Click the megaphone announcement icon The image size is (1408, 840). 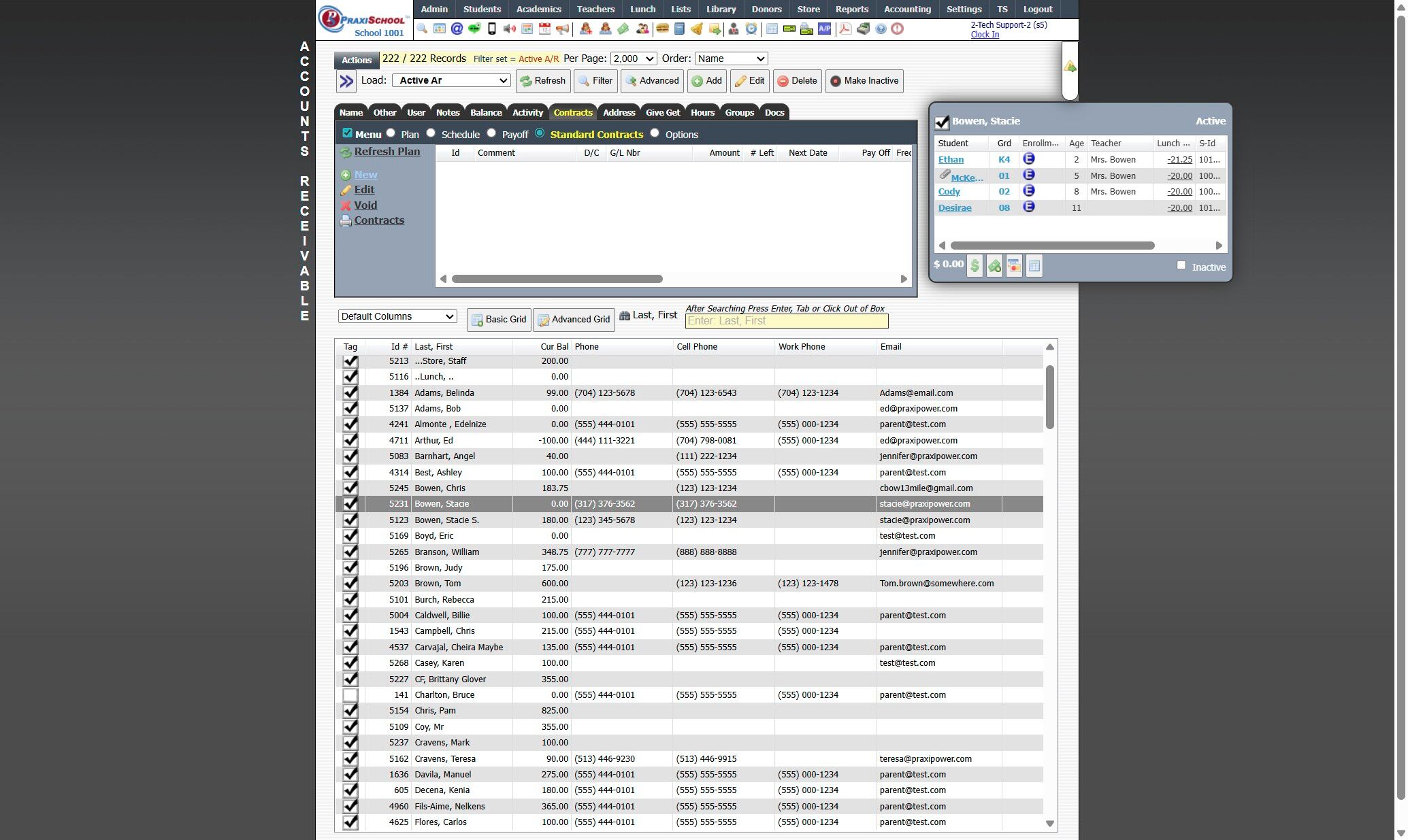tap(562, 29)
